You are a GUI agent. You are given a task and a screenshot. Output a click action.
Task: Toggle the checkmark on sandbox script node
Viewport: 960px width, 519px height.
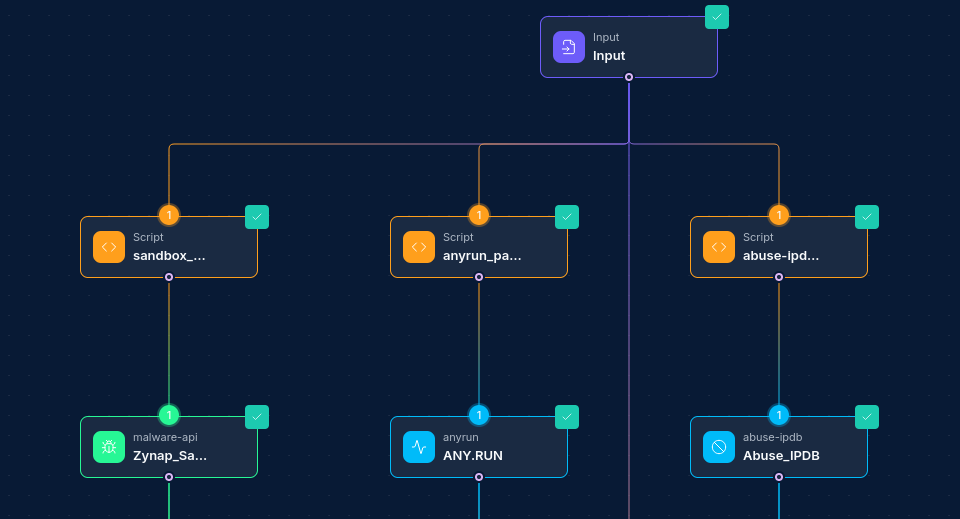coord(257,217)
